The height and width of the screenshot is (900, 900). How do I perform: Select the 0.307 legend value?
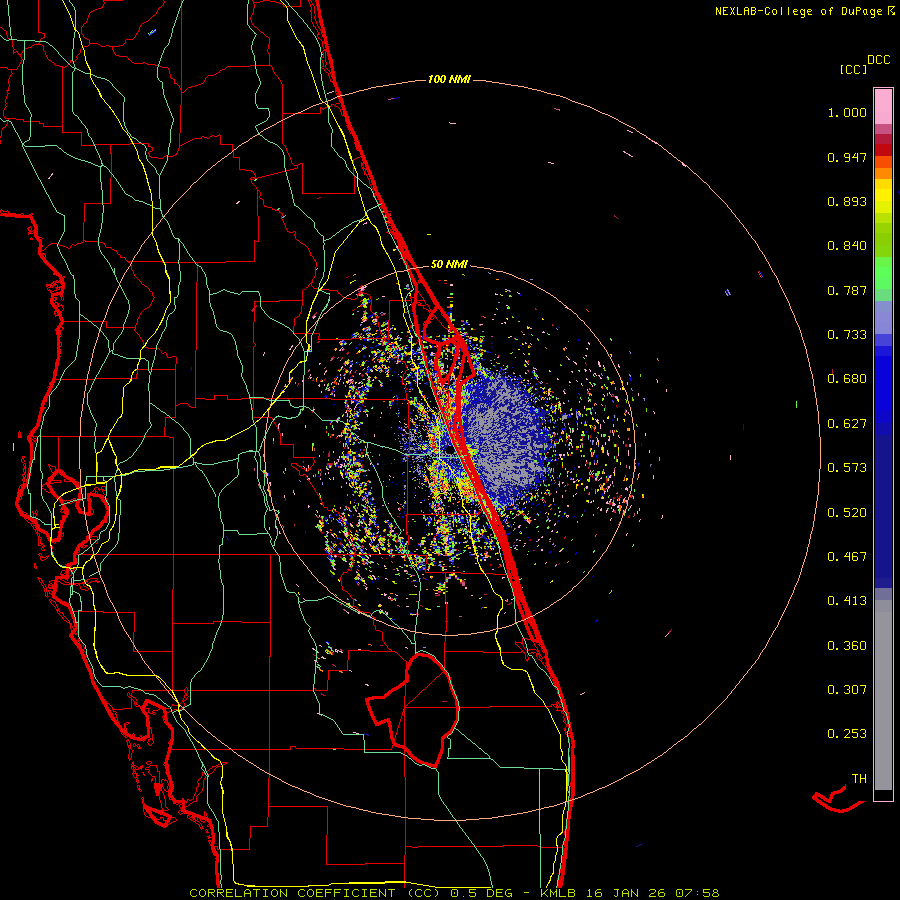pos(847,690)
